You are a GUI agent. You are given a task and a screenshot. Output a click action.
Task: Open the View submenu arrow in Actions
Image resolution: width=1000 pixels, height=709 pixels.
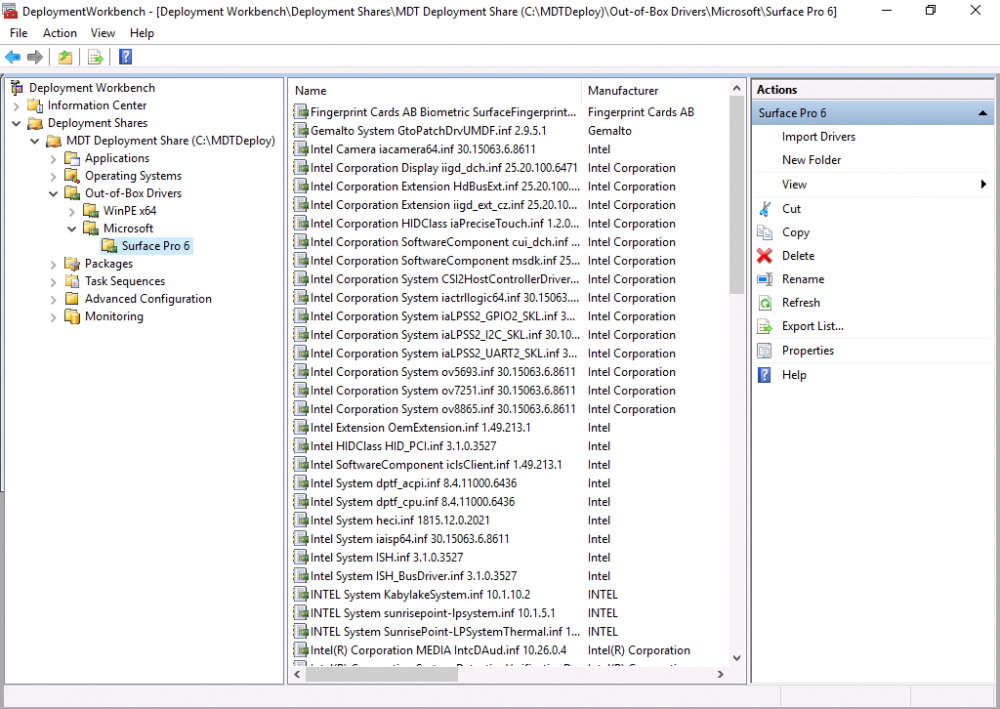pyautogui.click(x=983, y=184)
